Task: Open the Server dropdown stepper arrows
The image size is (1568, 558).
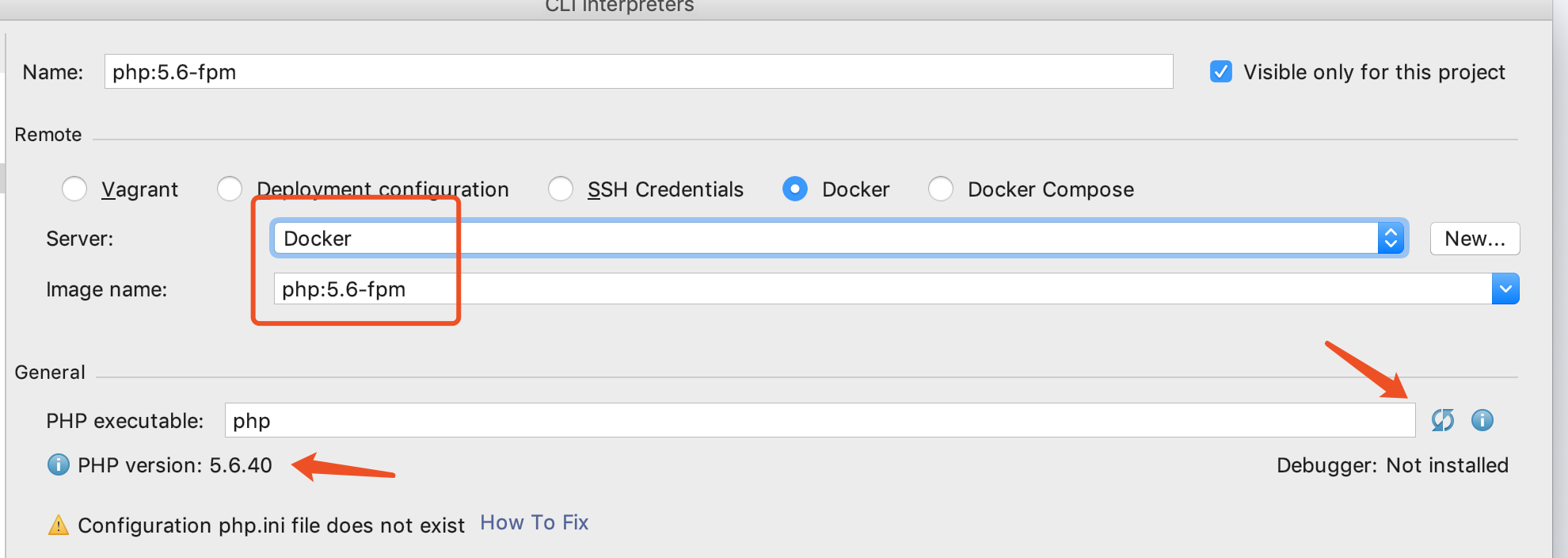Action: click(1391, 238)
